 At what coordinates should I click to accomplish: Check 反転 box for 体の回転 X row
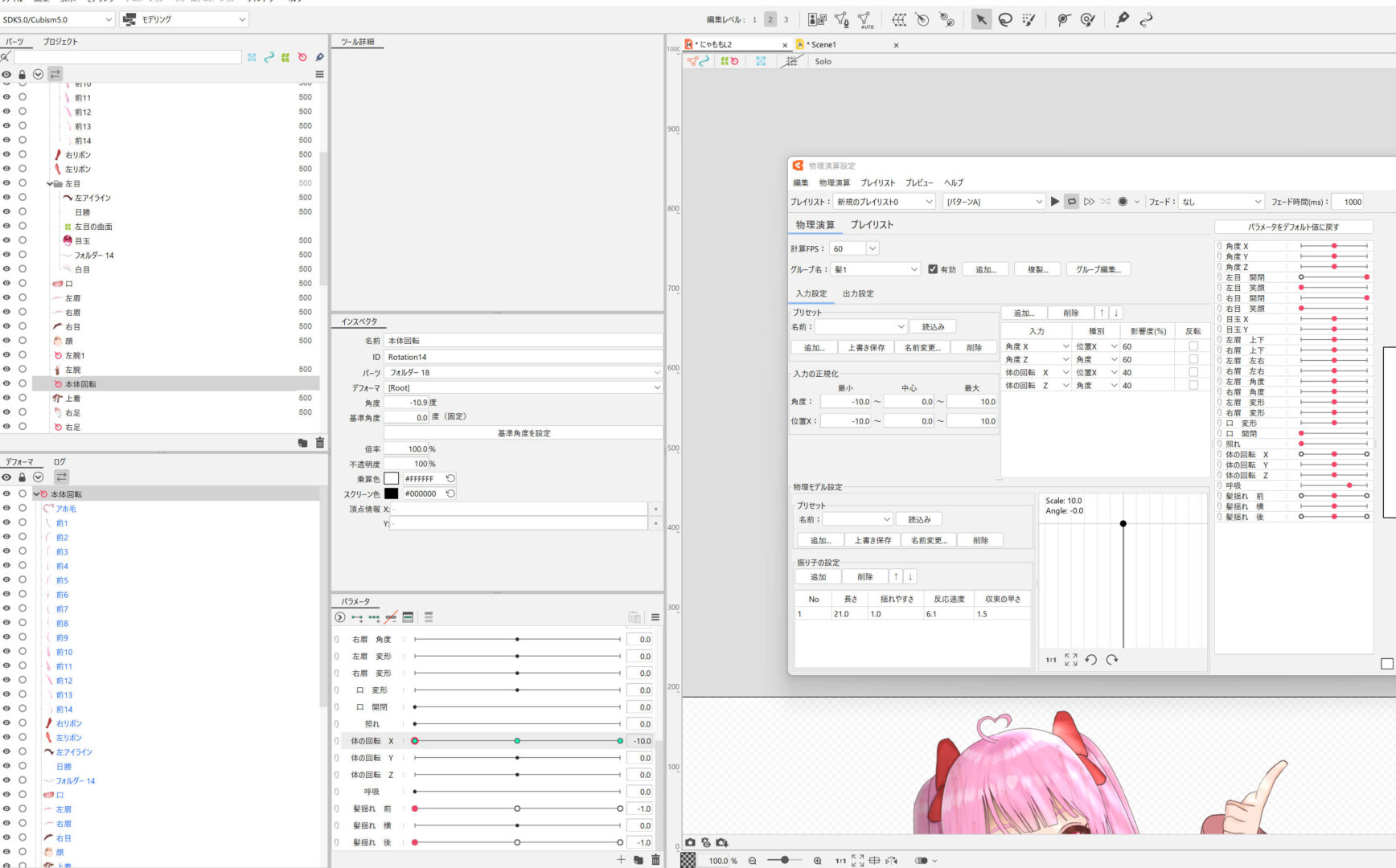click(x=1193, y=372)
